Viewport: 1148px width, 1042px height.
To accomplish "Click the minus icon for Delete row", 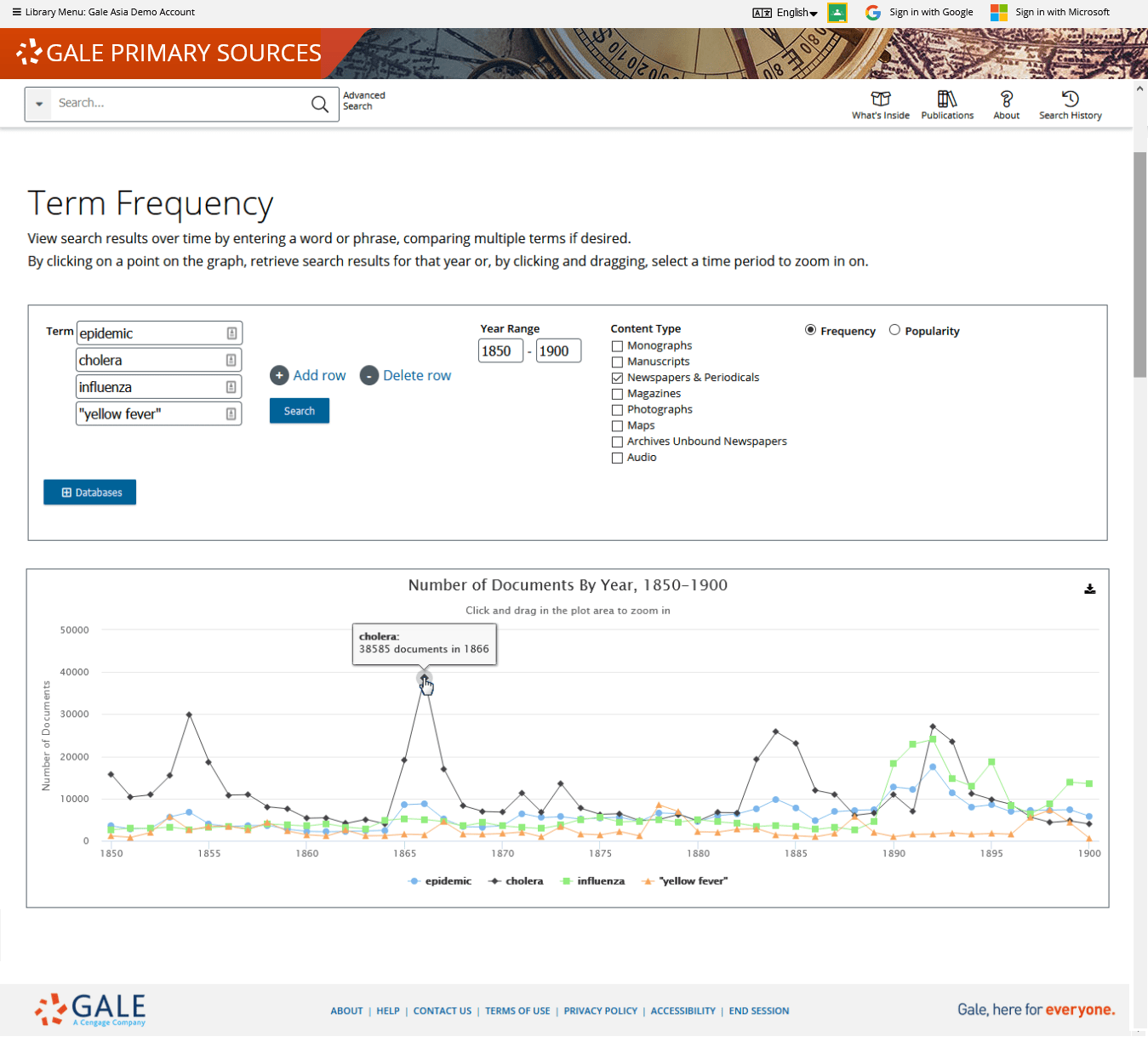I will tap(368, 375).
